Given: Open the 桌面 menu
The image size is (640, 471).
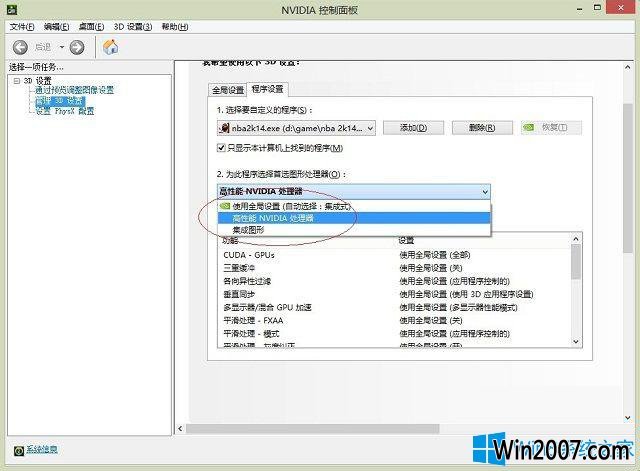Looking at the screenshot, I should [91, 27].
